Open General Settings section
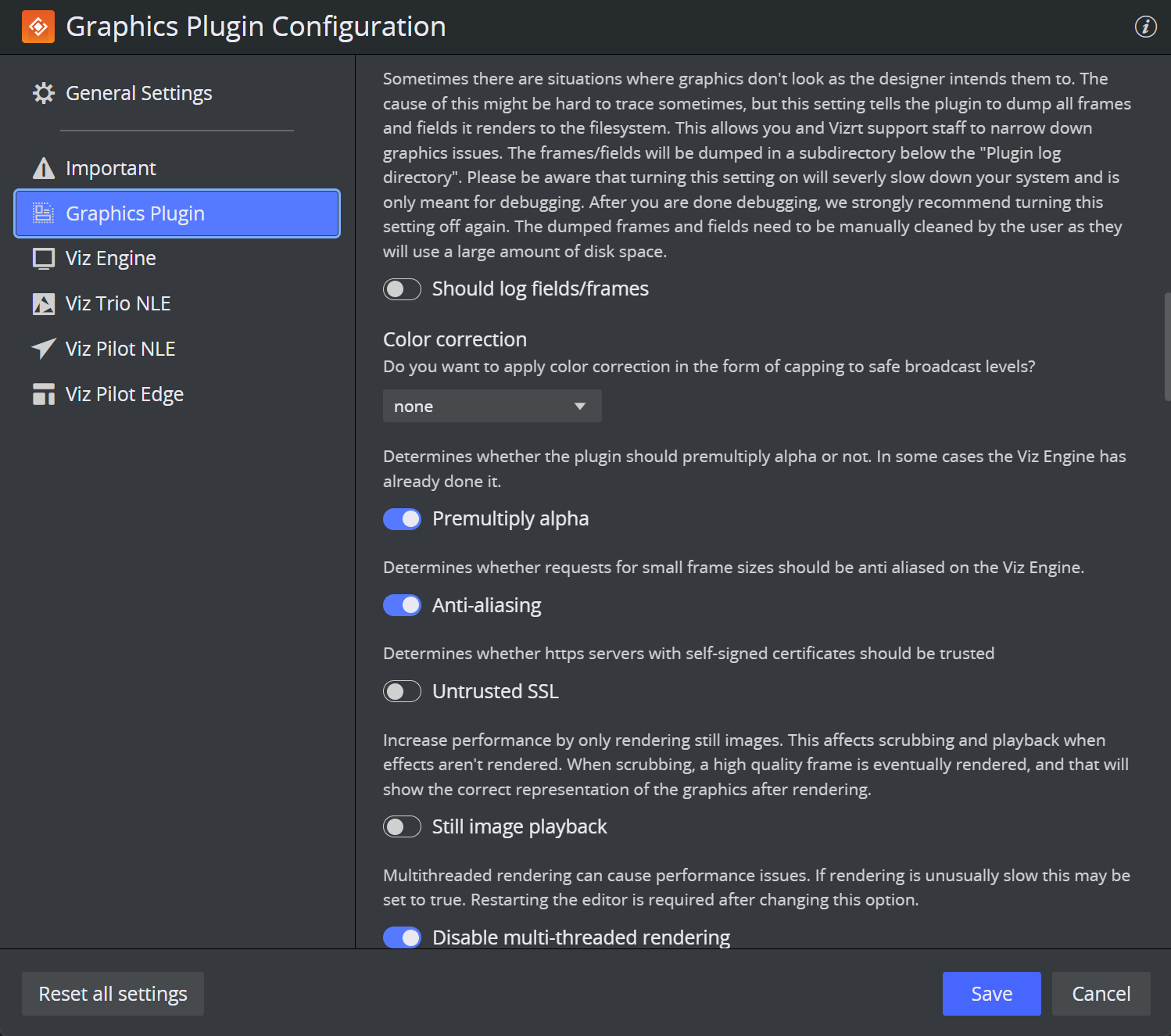Viewport: 1171px width, 1036px height. 177,93
